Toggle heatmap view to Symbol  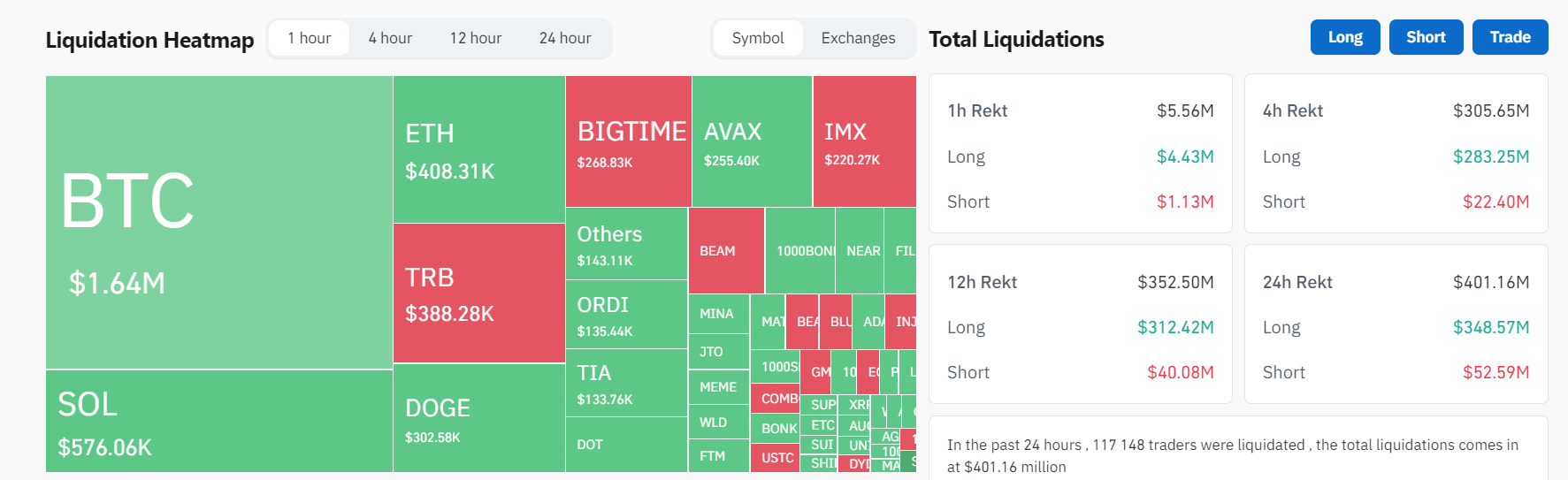[x=758, y=38]
